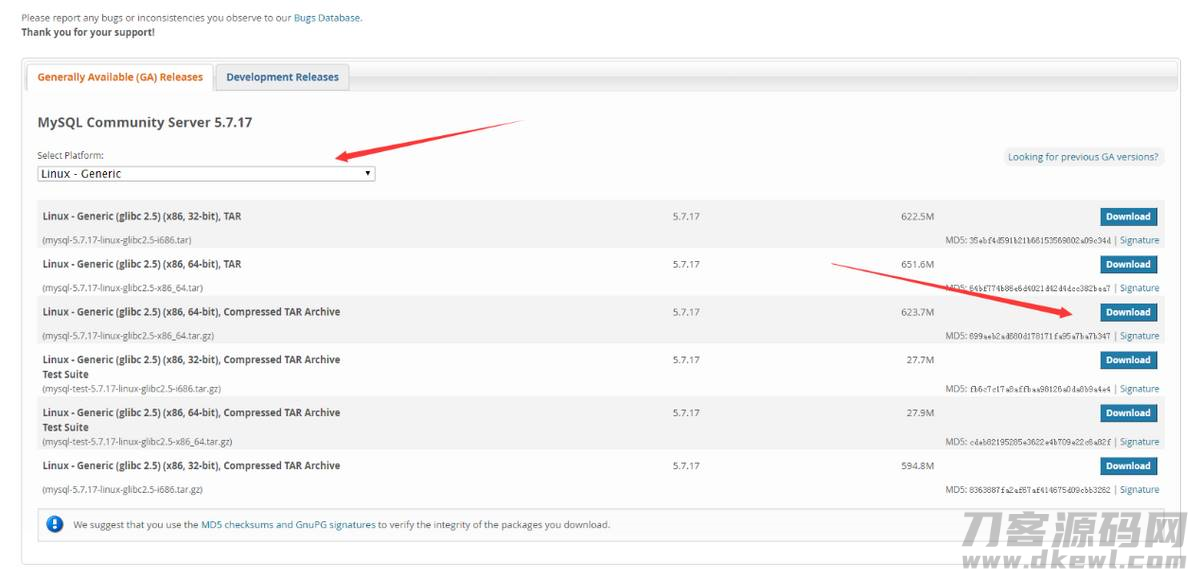Open the Bugs Database link
This screenshot has width=1200, height=575.
327,18
